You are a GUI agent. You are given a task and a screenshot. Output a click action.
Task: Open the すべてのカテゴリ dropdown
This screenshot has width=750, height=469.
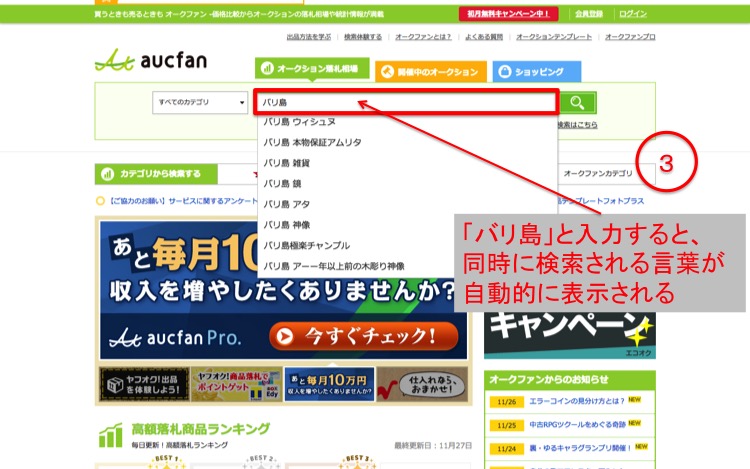(x=200, y=102)
